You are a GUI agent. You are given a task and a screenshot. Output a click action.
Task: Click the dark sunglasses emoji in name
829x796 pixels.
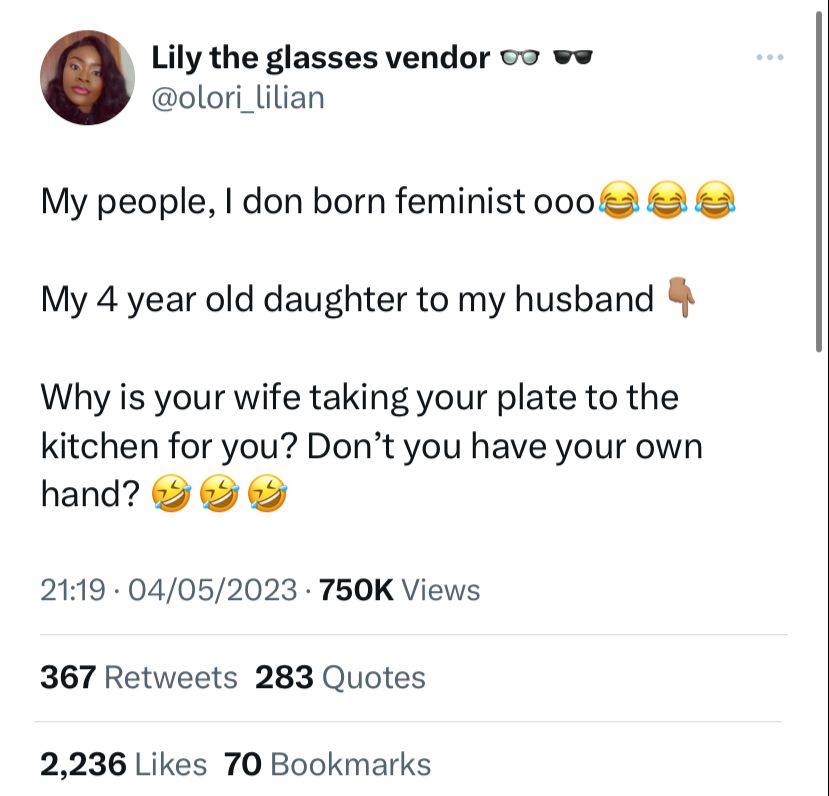click(573, 57)
